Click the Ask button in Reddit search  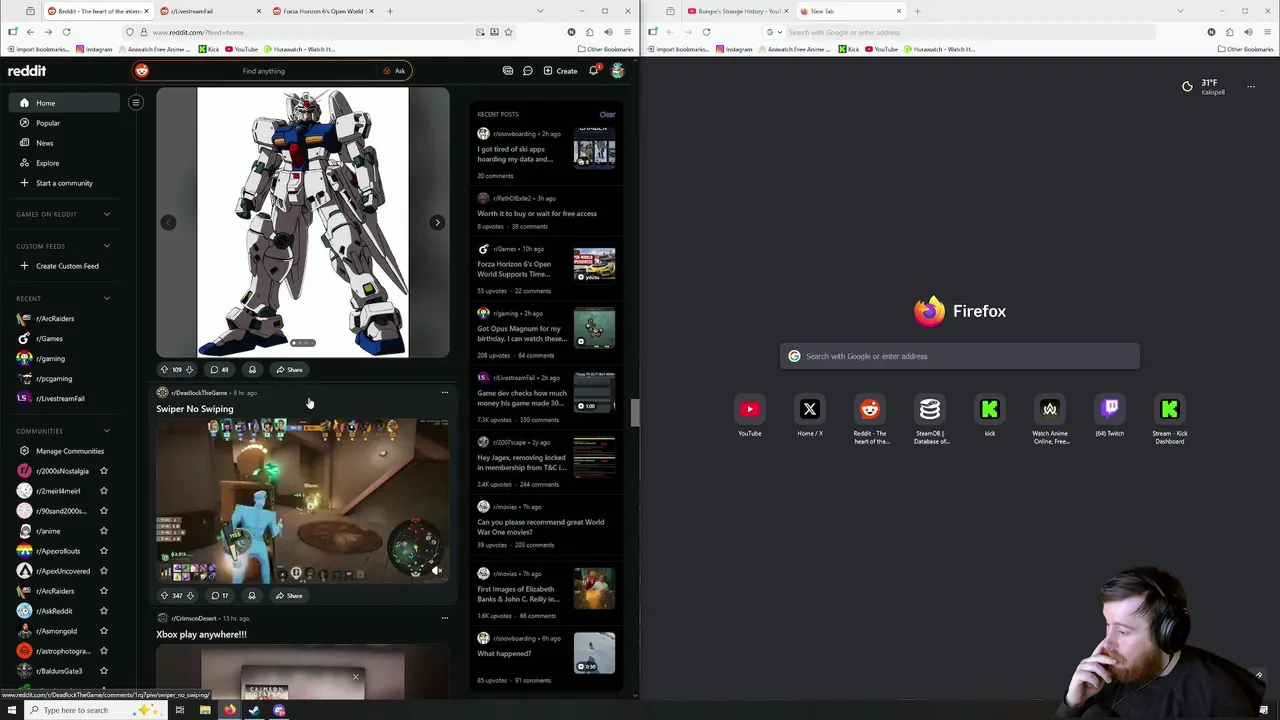(x=394, y=71)
